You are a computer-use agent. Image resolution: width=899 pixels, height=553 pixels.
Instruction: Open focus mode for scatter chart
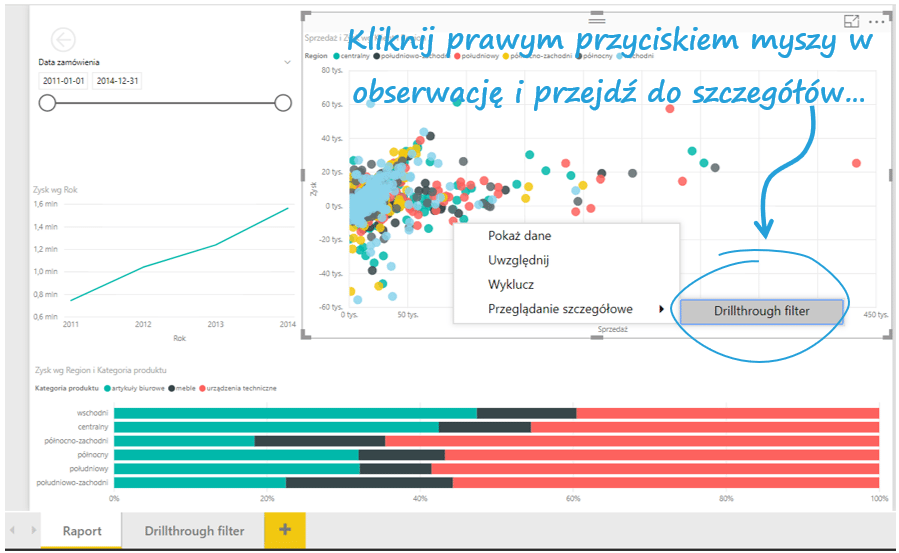(852, 21)
